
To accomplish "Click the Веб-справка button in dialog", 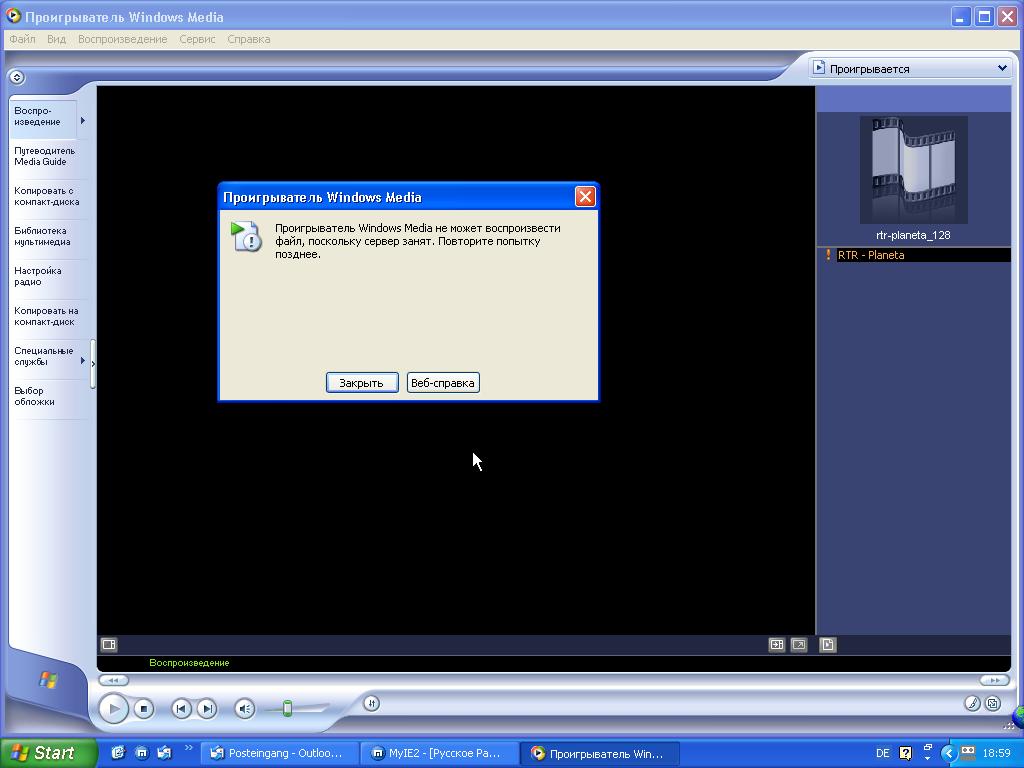I will coord(443,383).
